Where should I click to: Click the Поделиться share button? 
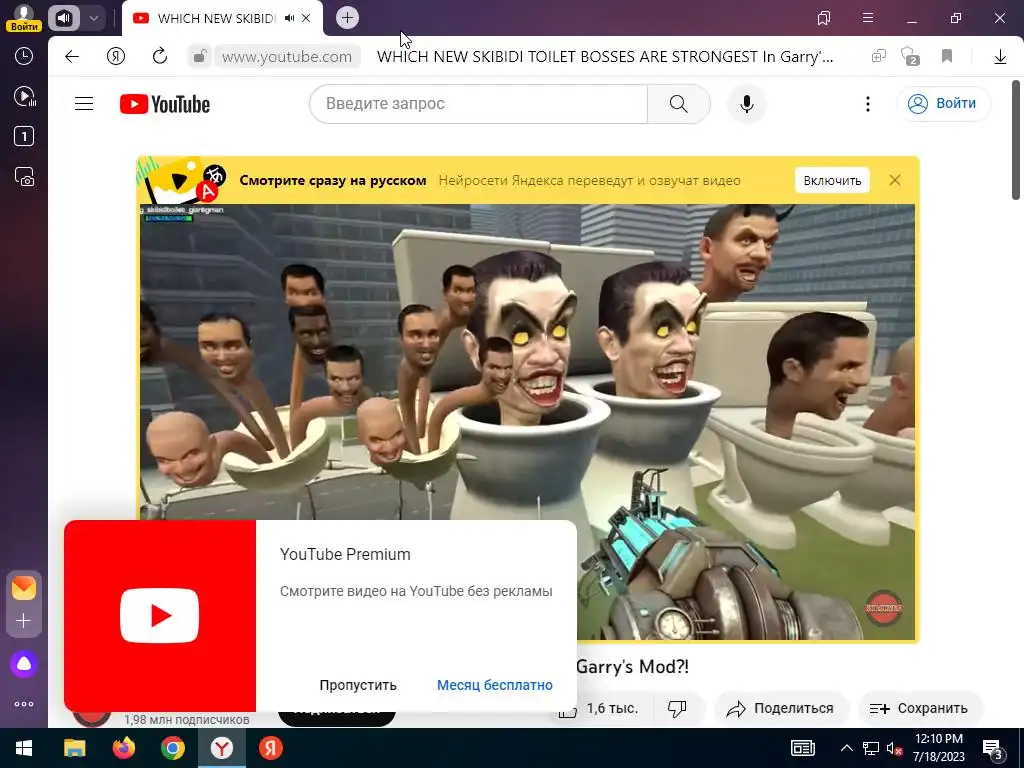[781, 709]
